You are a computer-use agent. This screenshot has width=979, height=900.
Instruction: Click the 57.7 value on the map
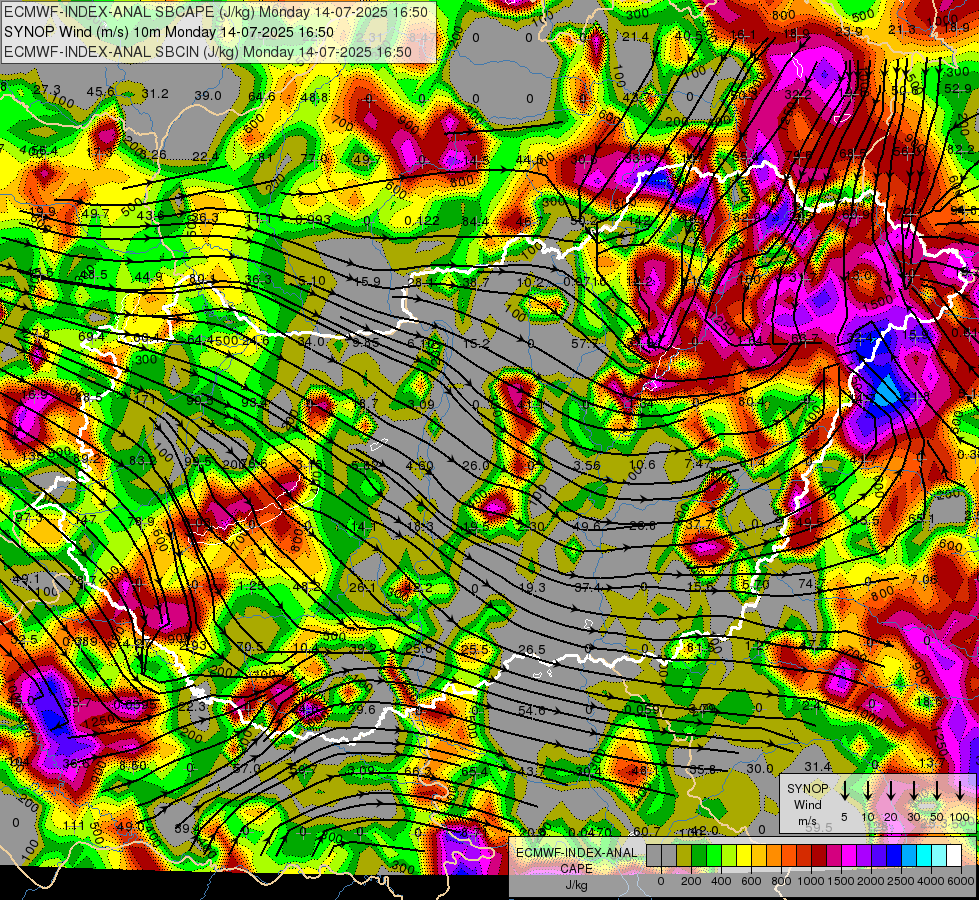point(585,343)
